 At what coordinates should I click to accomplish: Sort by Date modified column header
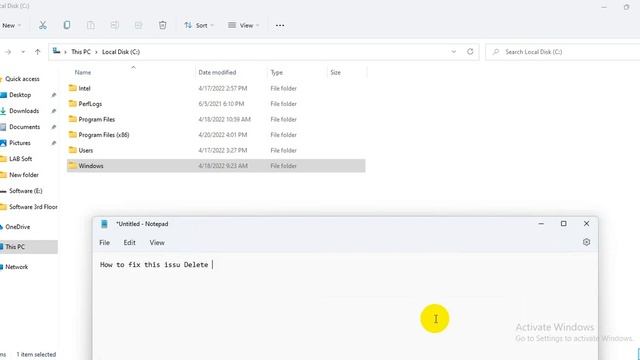click(217, 72)
